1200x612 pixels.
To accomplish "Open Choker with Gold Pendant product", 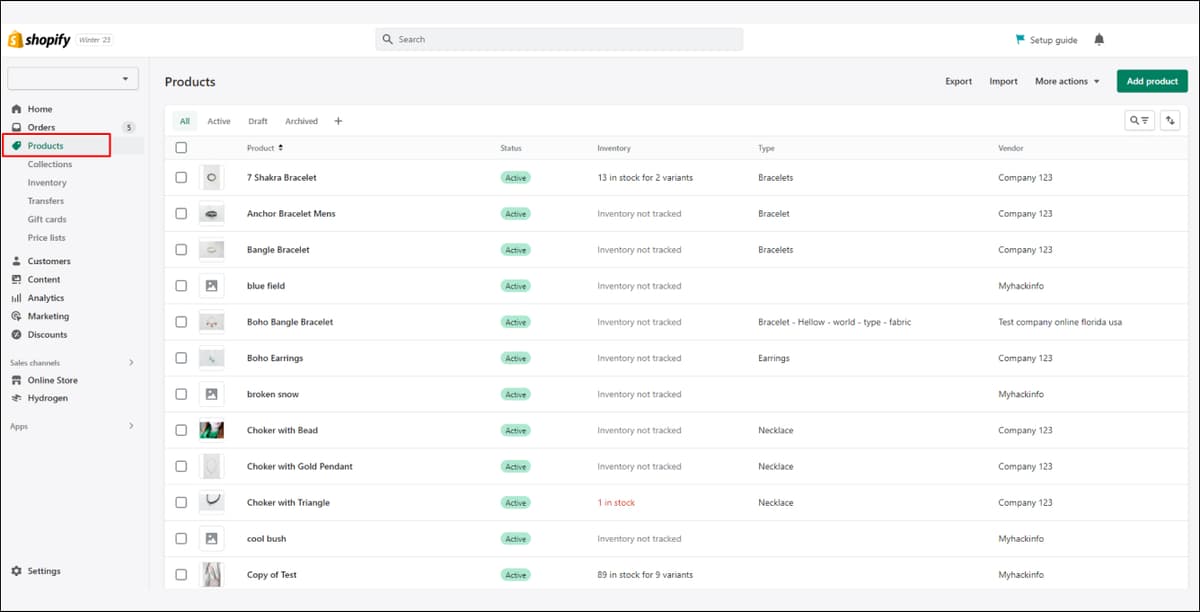I will click(300, 466).
